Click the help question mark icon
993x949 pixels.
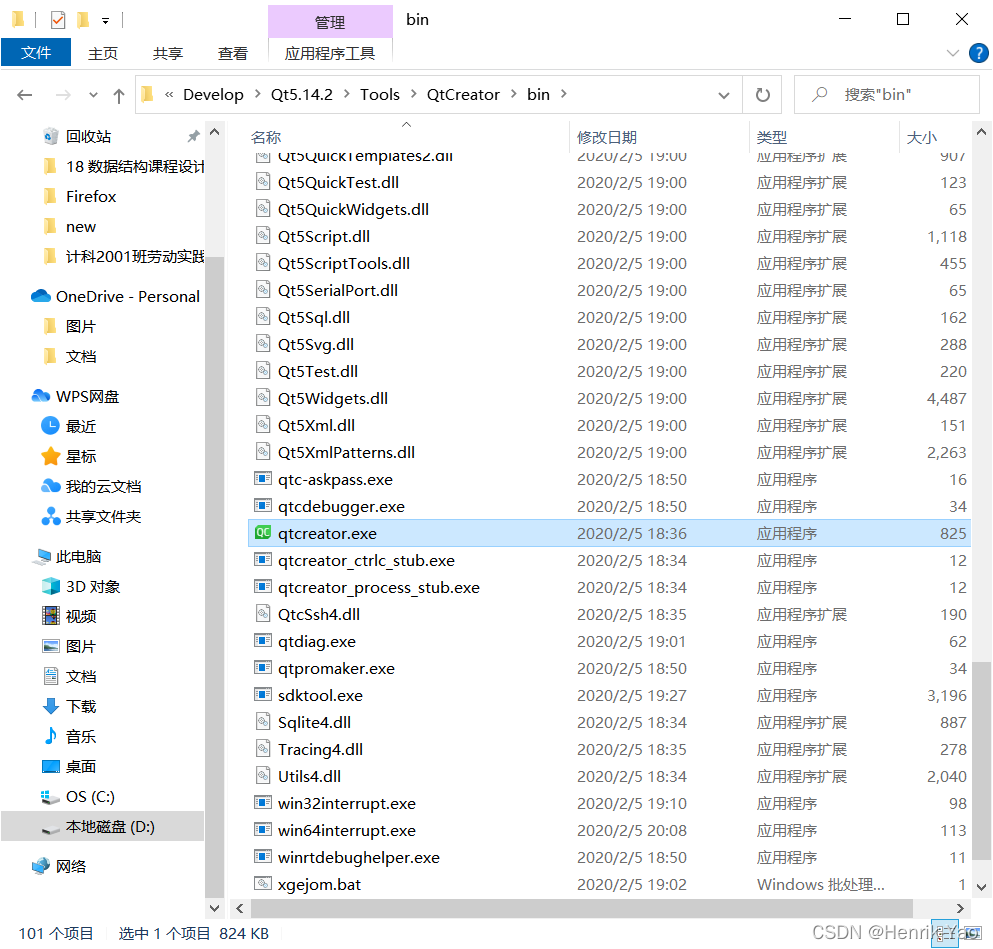tap(978, 53)
